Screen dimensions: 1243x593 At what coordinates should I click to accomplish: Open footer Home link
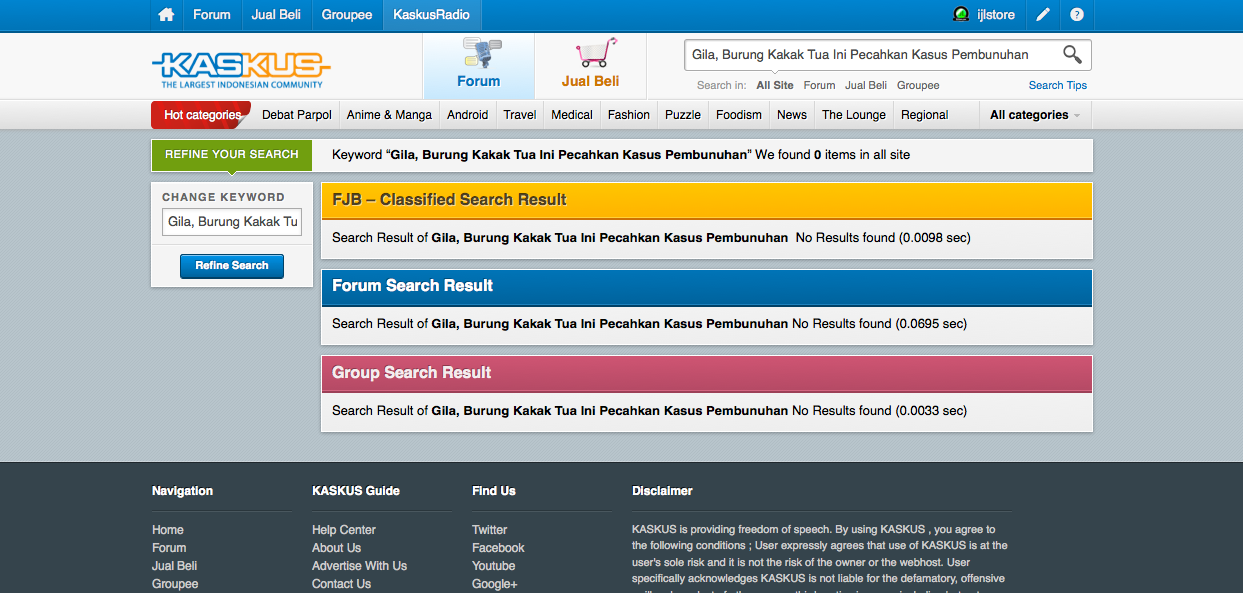[168, 530]
